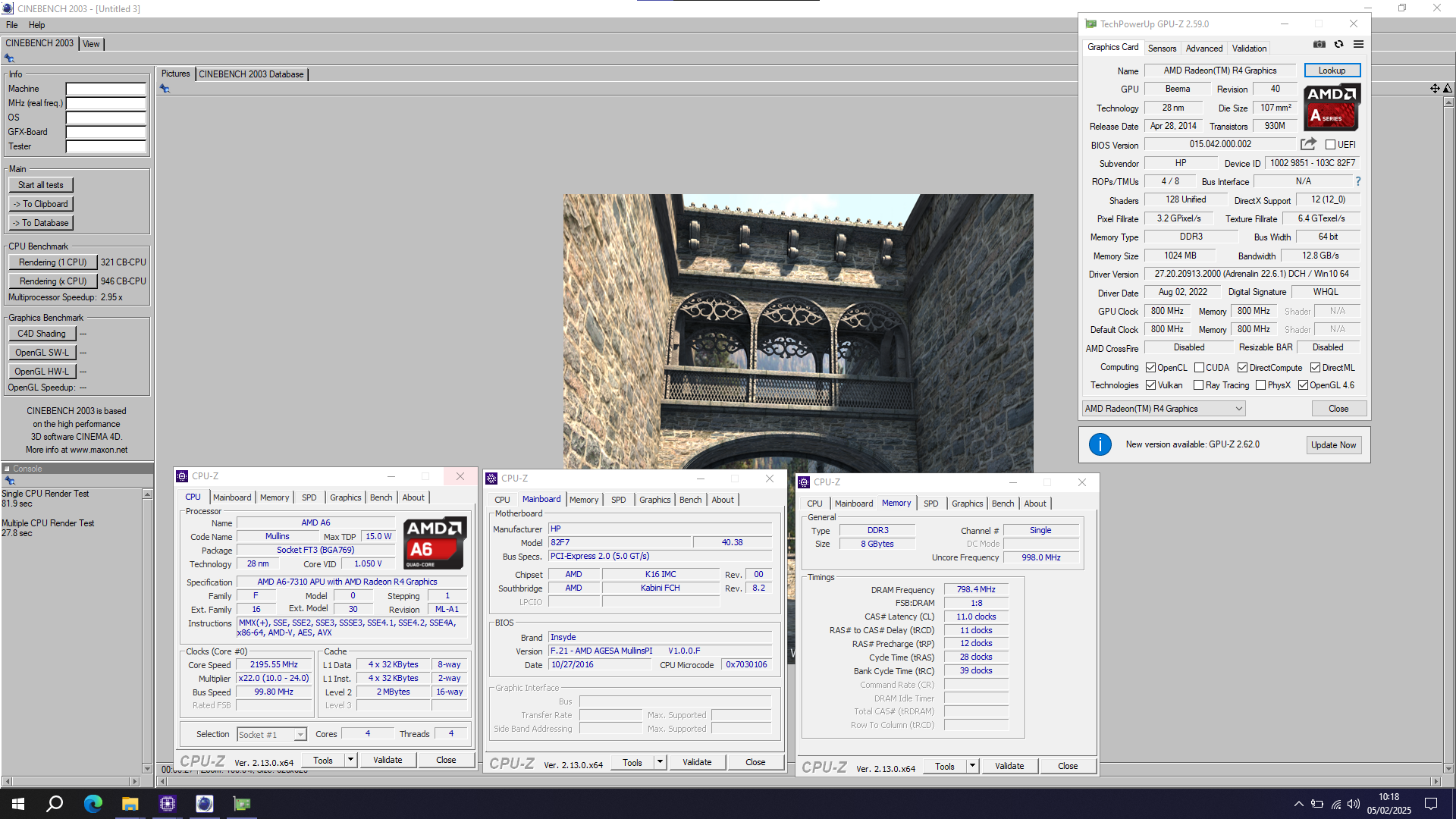
Task: Open the Socket #1 selection dropdown in CPU-Z
Action: pyautogui.click(x=271, y=734)
